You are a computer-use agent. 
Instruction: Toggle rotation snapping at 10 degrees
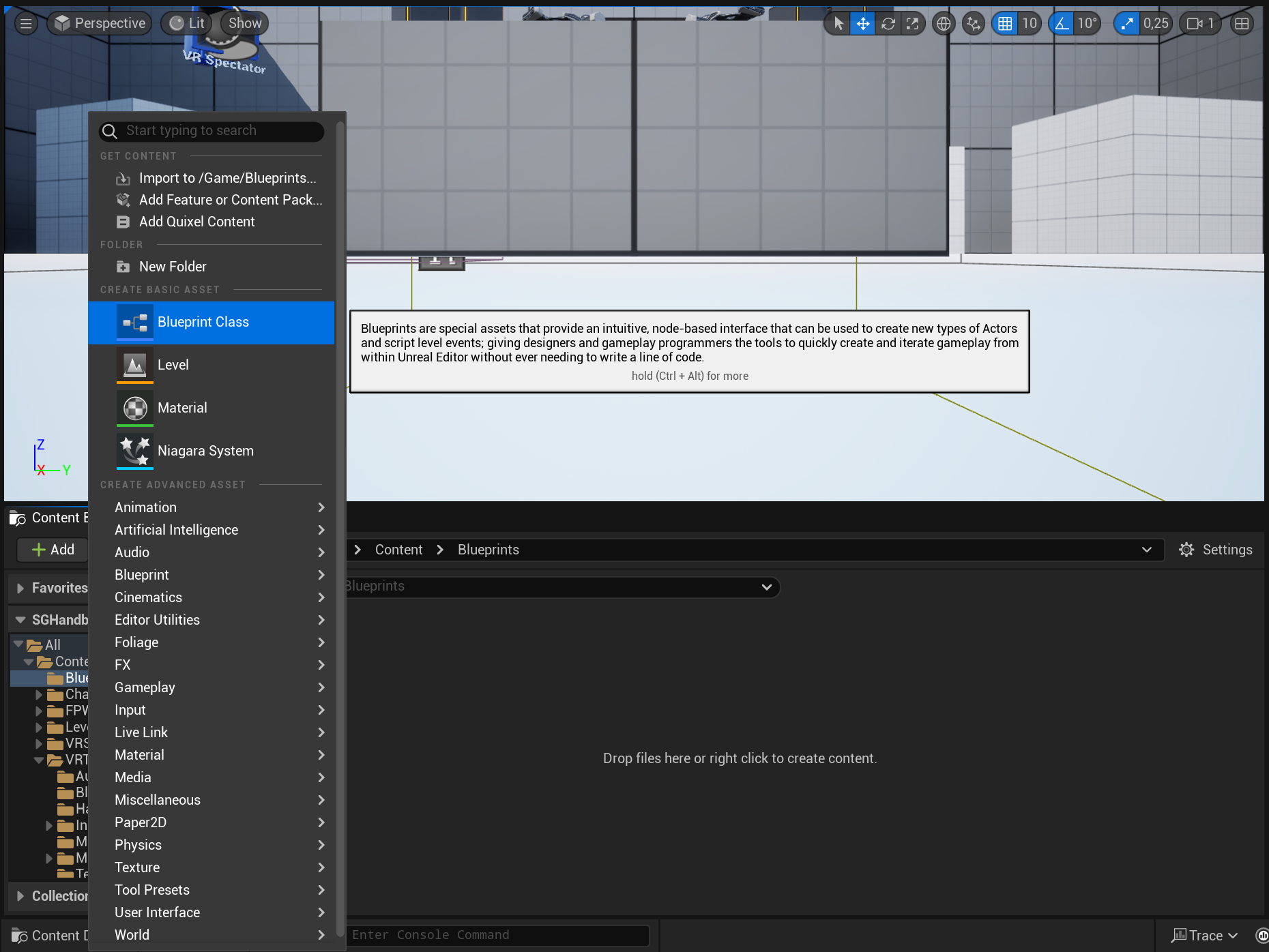[1062, 23]
